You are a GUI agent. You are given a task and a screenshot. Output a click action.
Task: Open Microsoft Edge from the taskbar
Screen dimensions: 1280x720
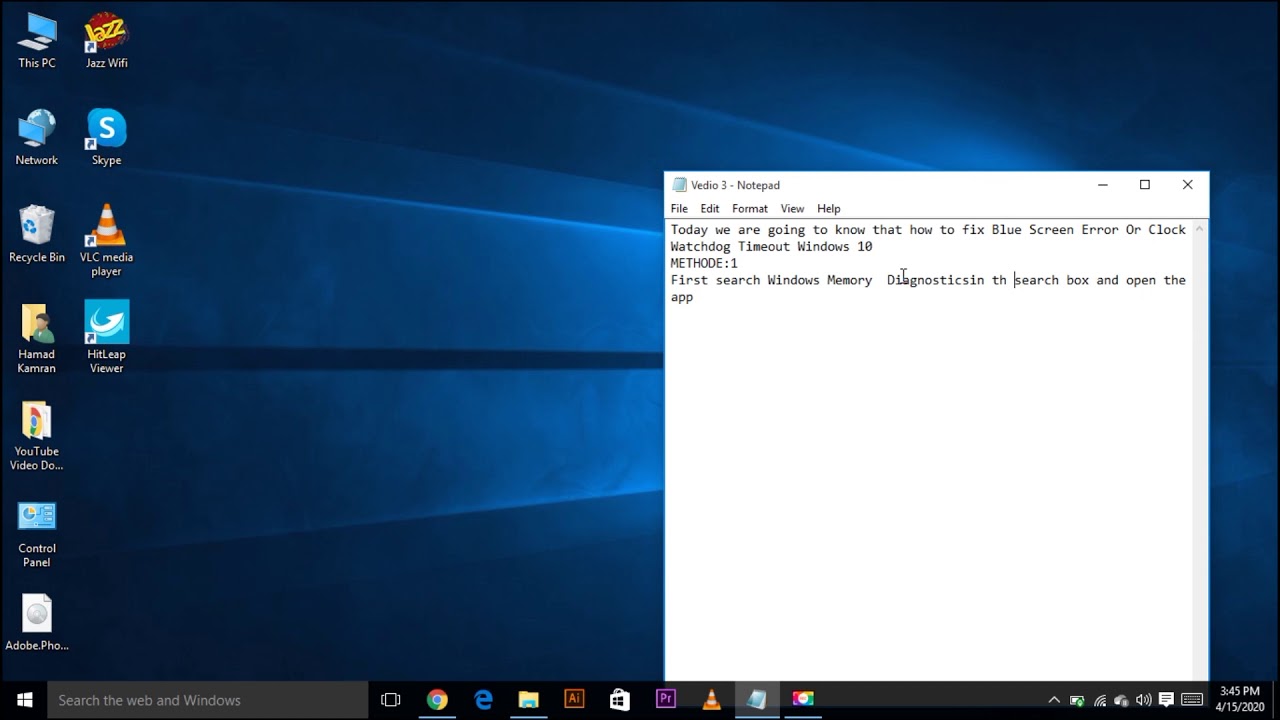tap(483, 700)
